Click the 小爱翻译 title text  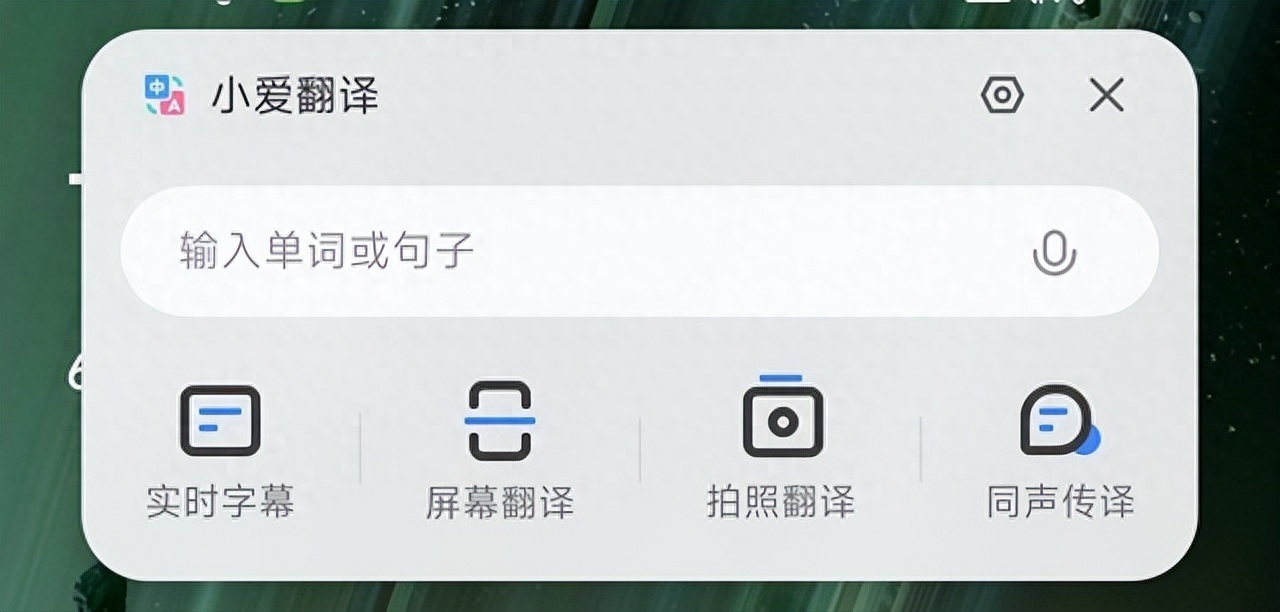click(295, 96)
